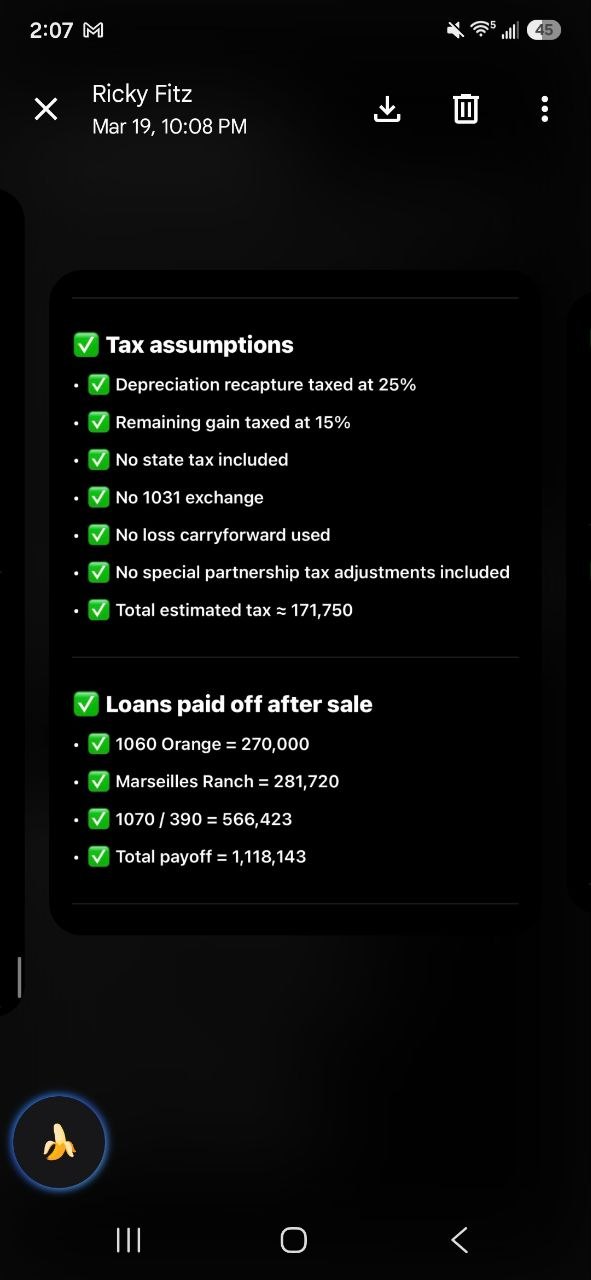Close the attachment viewer with X icon
The height and width of the screenshot is (1280, 591).
pos(46,109)
